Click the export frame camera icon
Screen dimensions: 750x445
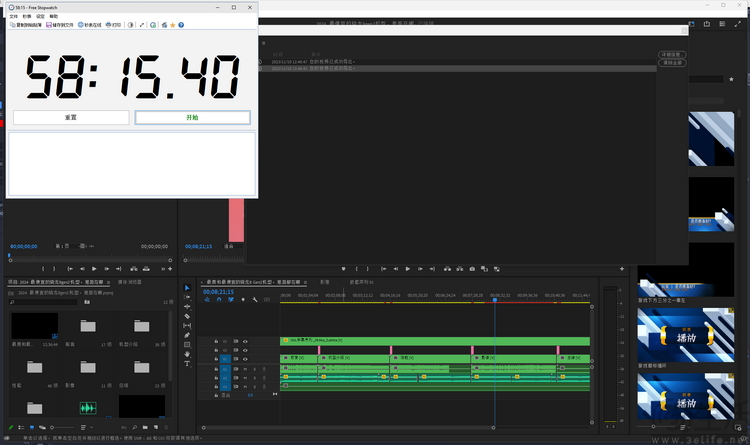pyautogui.click(x=472, y=269)
